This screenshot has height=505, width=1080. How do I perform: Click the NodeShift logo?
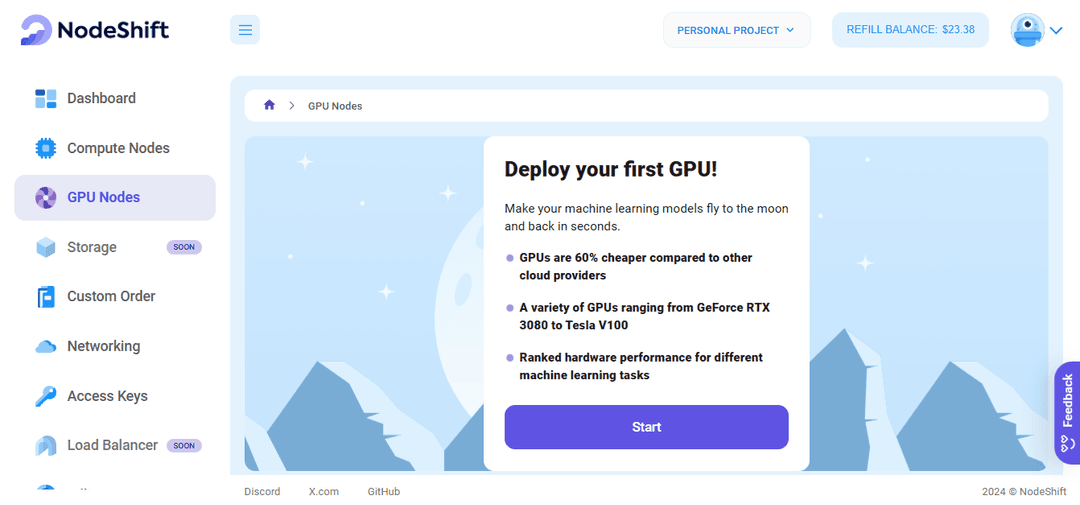(x=95, y=30)
